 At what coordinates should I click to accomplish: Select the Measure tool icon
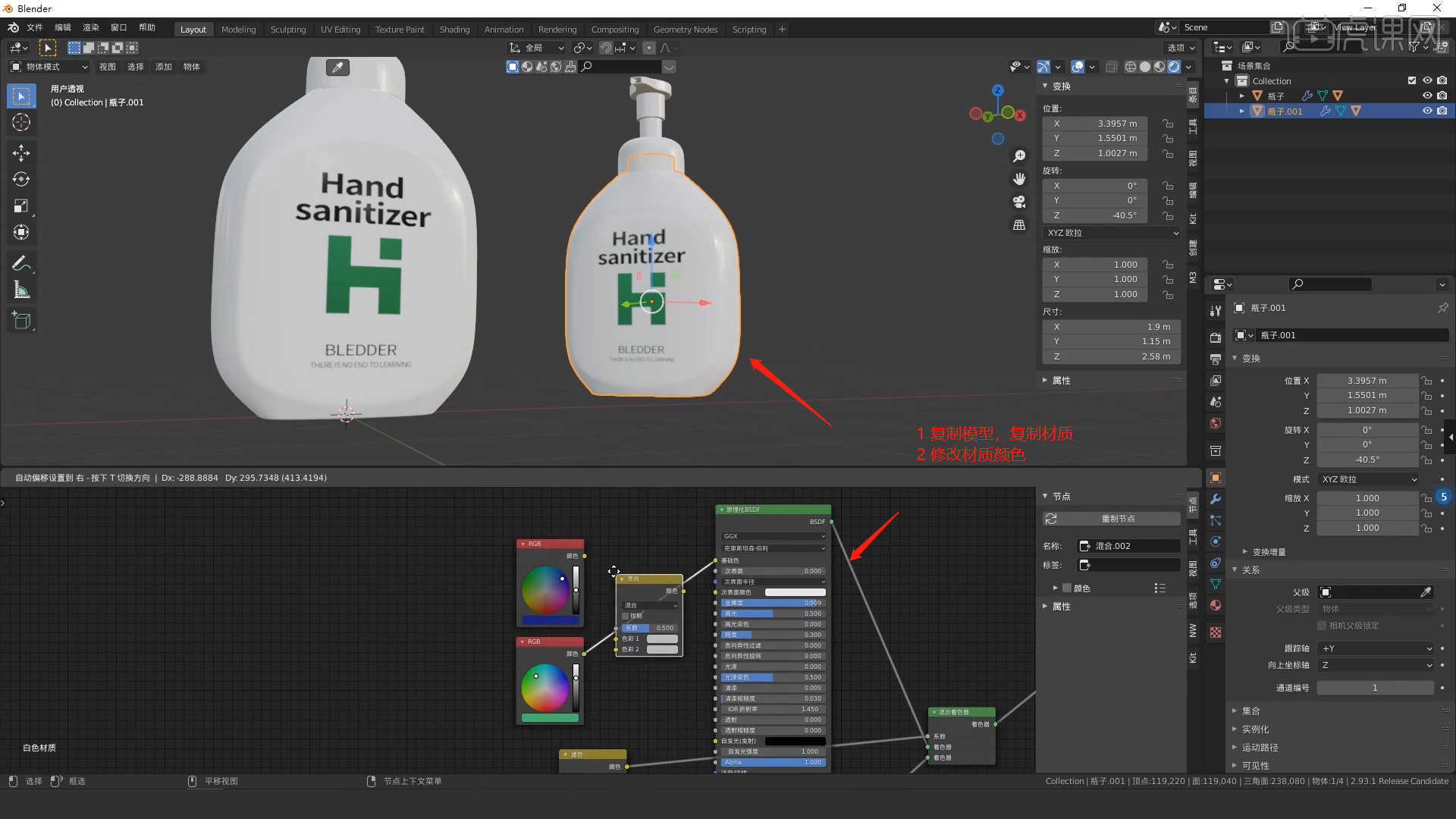tap(21, 290)
